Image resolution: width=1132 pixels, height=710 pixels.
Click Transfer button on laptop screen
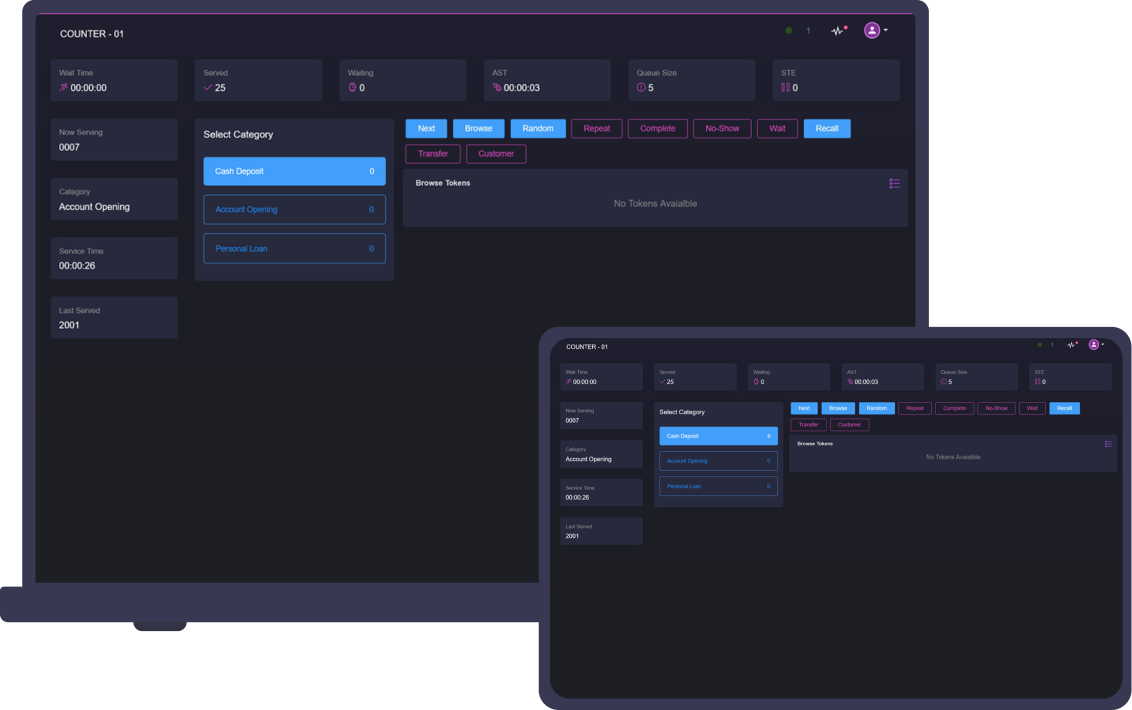pyautogui.click(x=433, y=154)
